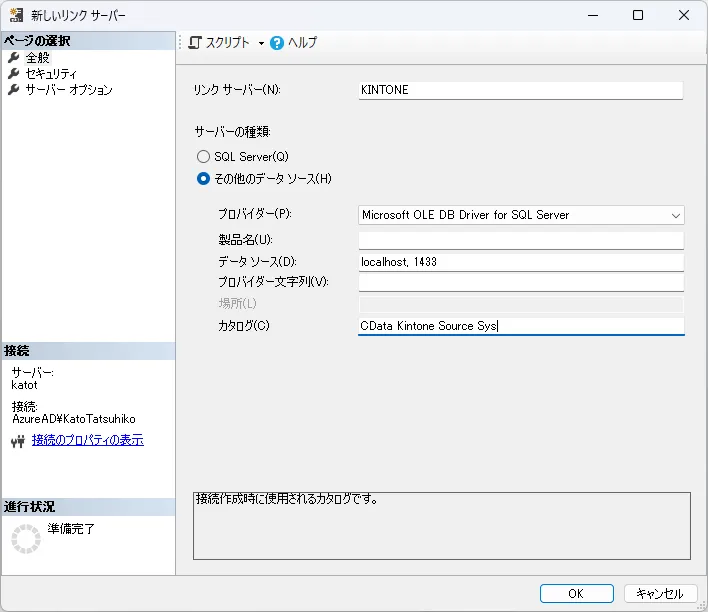Viewport: 708px width, 612px height.
Task: Click the AzureAD¥KatoTatsuhiko connection text
Action: 74,419
